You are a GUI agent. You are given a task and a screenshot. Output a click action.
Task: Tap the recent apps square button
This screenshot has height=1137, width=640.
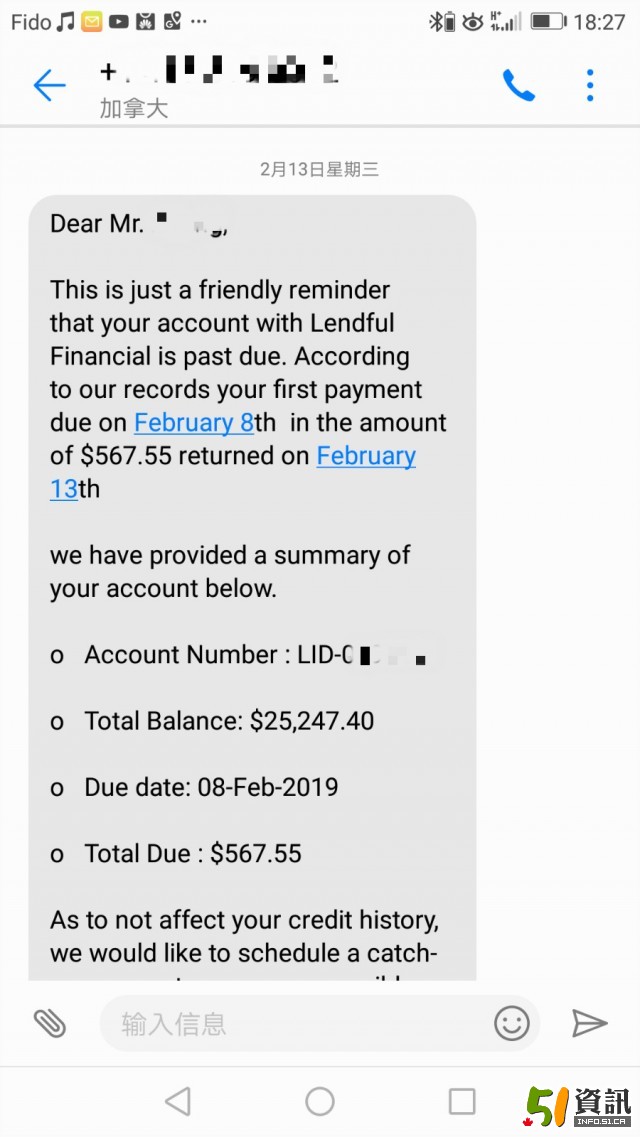point(462,1101)
